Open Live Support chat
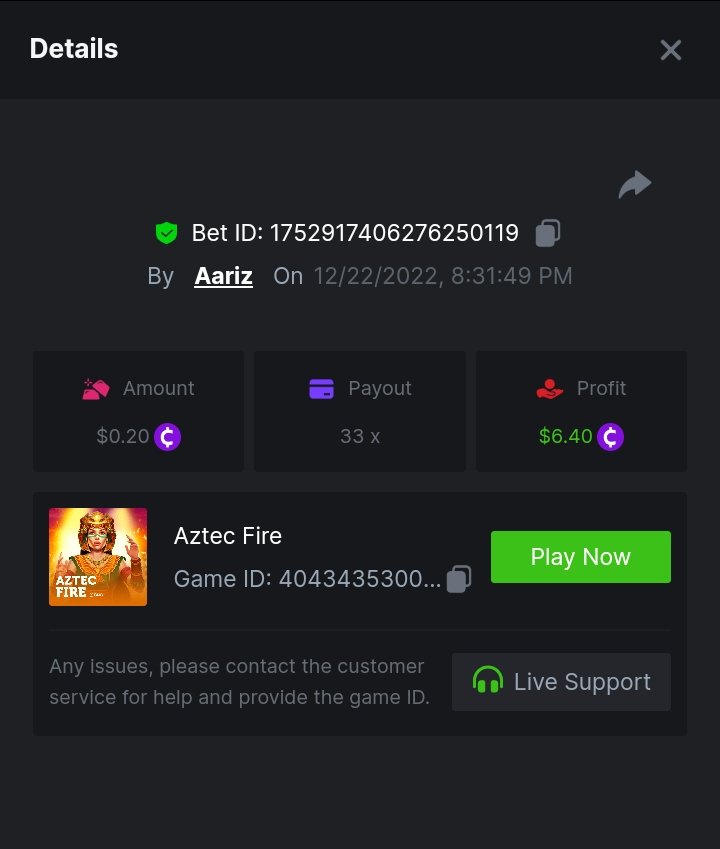This screenshot has height=849, width=720. tap(561, 682)
